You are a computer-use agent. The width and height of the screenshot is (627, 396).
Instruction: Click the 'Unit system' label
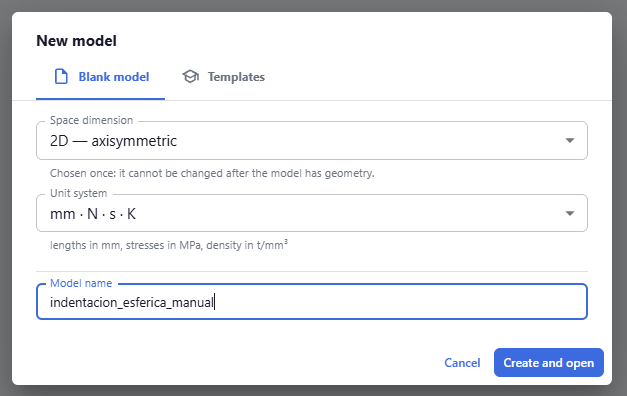point(78,193)
